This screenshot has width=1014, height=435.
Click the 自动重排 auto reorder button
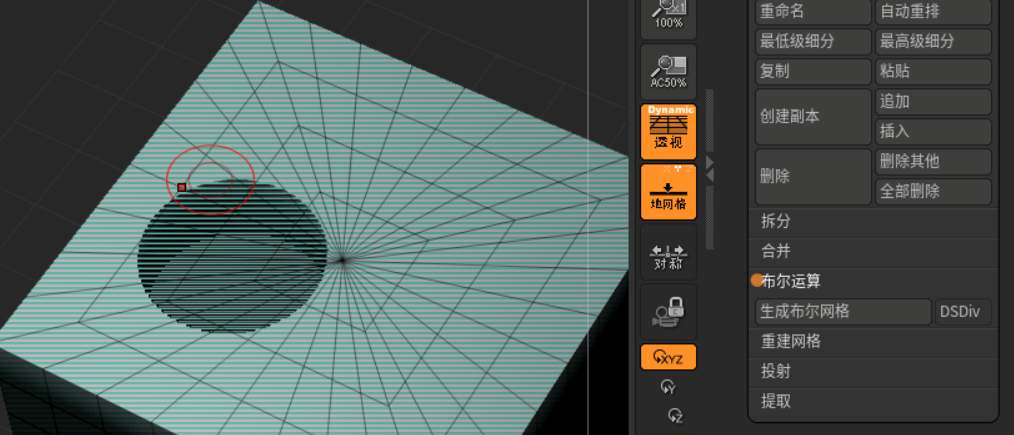[x=933, y=12]
